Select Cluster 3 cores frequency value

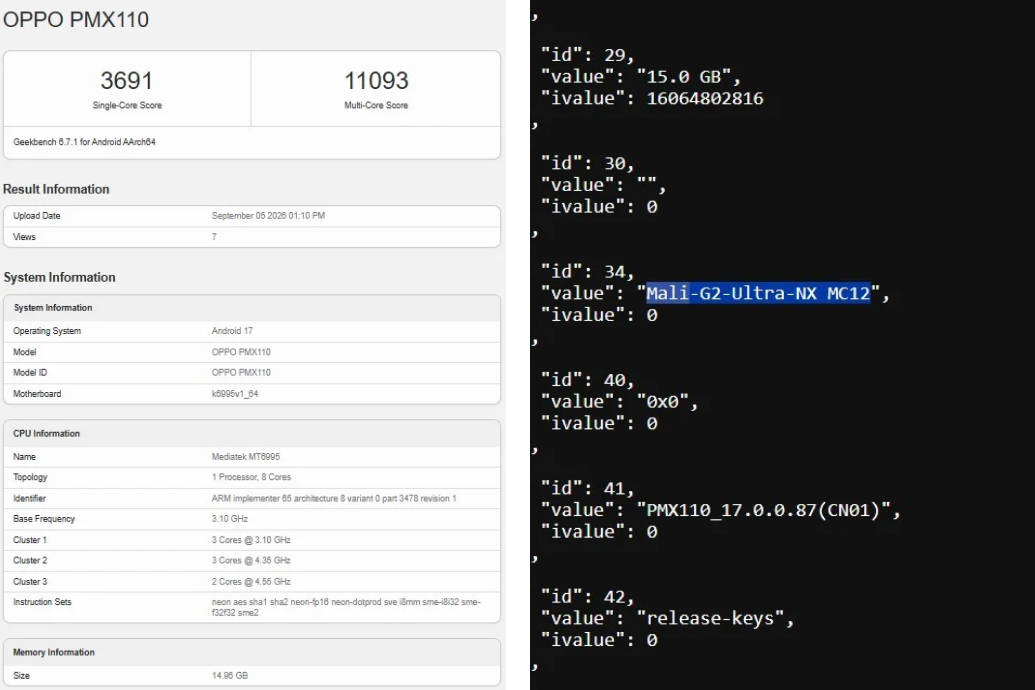[x=251, y=582]
